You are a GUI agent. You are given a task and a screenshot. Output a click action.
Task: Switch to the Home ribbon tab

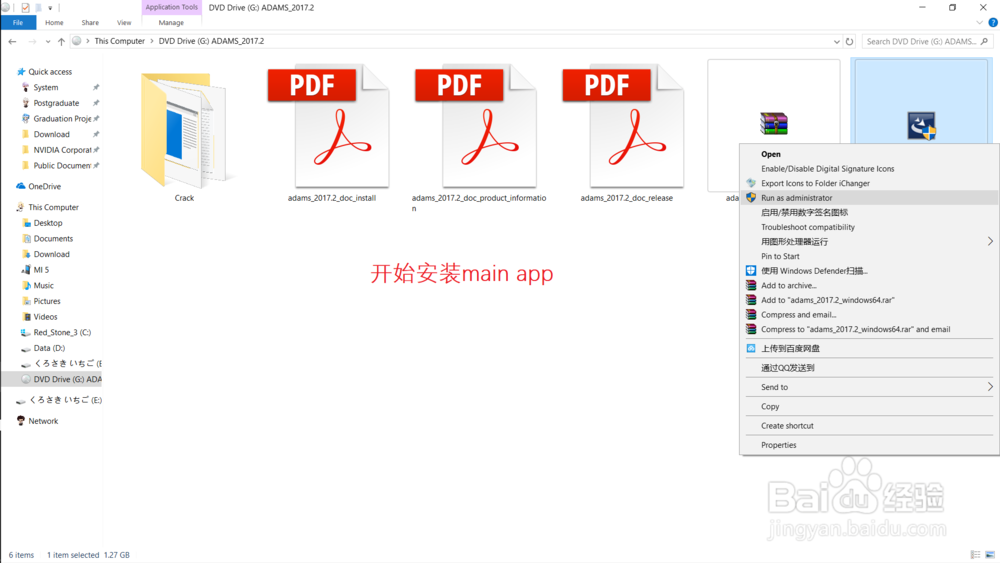pyautogui.click(x=54, y=22)
